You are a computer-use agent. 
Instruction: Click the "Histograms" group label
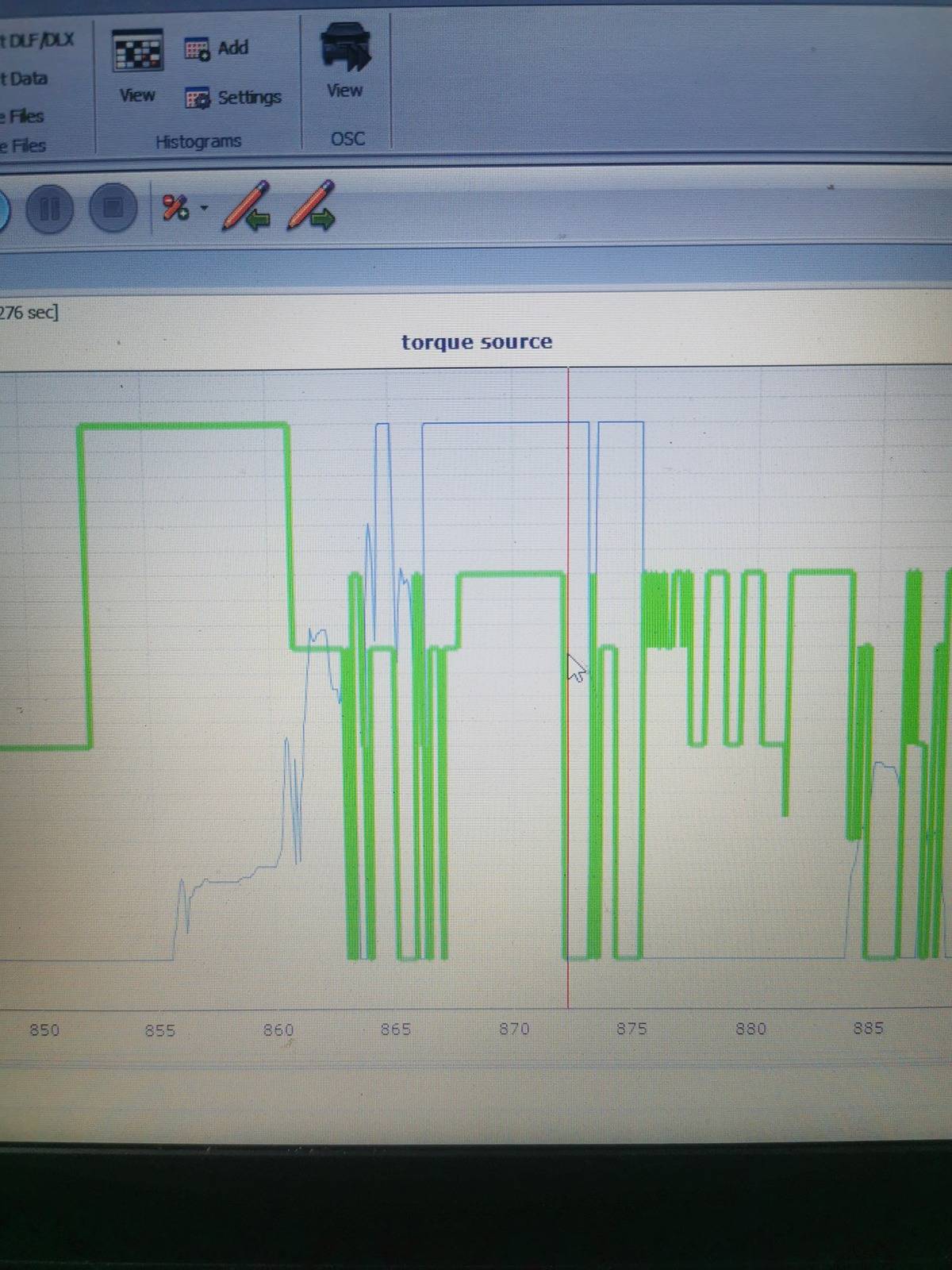198,142
